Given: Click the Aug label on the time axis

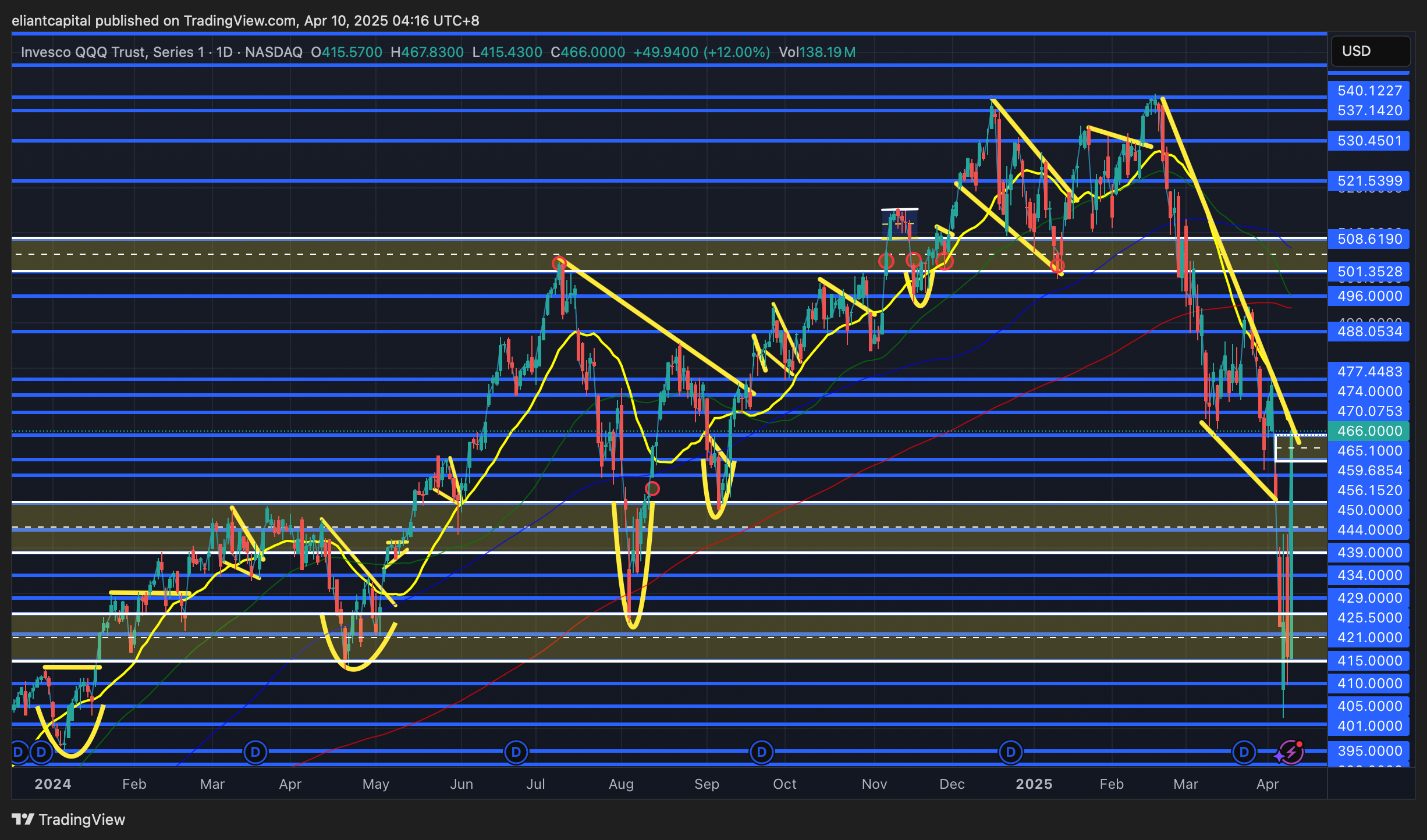Looking at the screenshot, I should click(621, 784).
